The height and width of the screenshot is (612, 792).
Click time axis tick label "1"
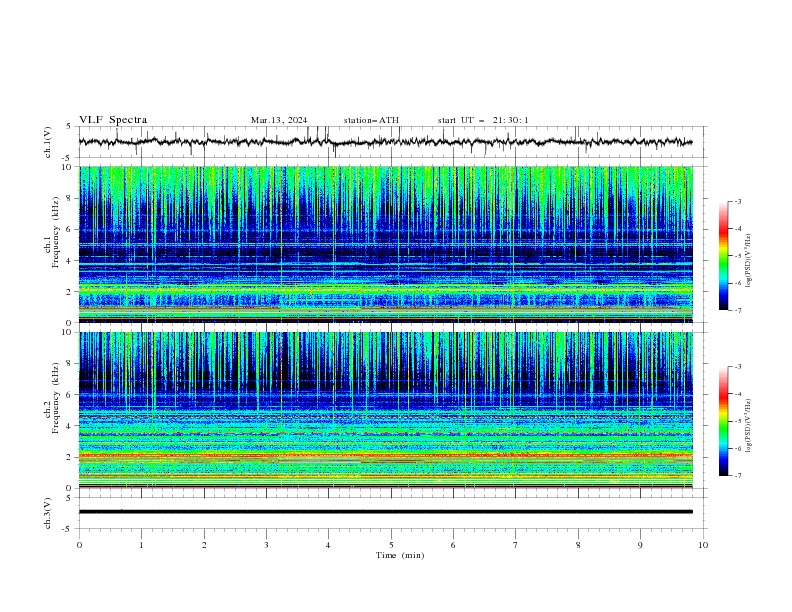[141, 545]
